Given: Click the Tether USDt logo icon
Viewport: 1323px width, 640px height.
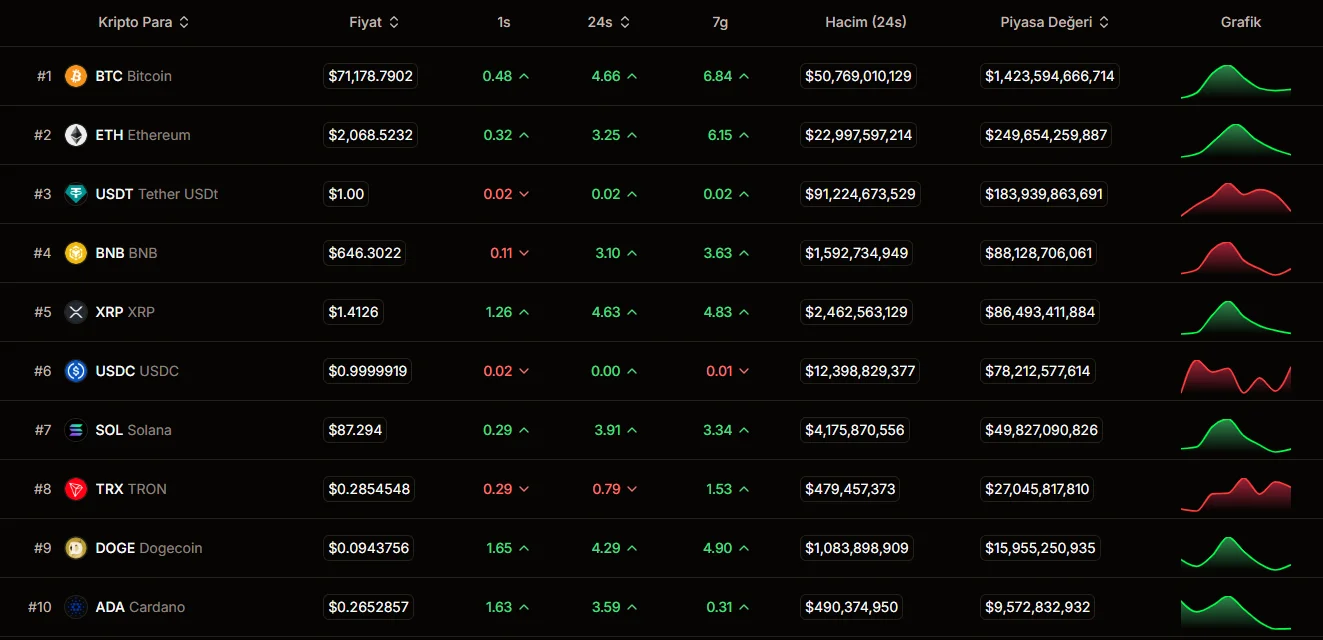Looking at the screenshot, I should [x=76, y=194].
